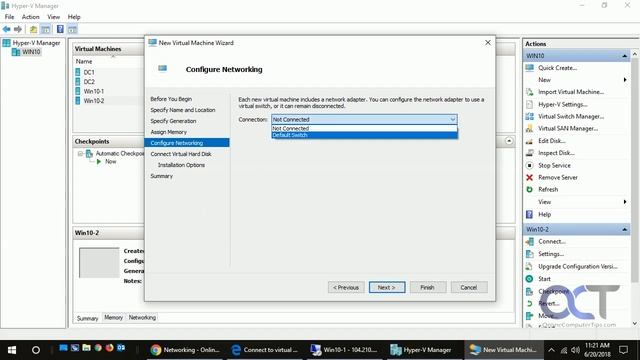Image resolution: width=640 pixels, height=360 pixels.
Task: Click the DC2 virtual machine icon
Action: [78, 82]
